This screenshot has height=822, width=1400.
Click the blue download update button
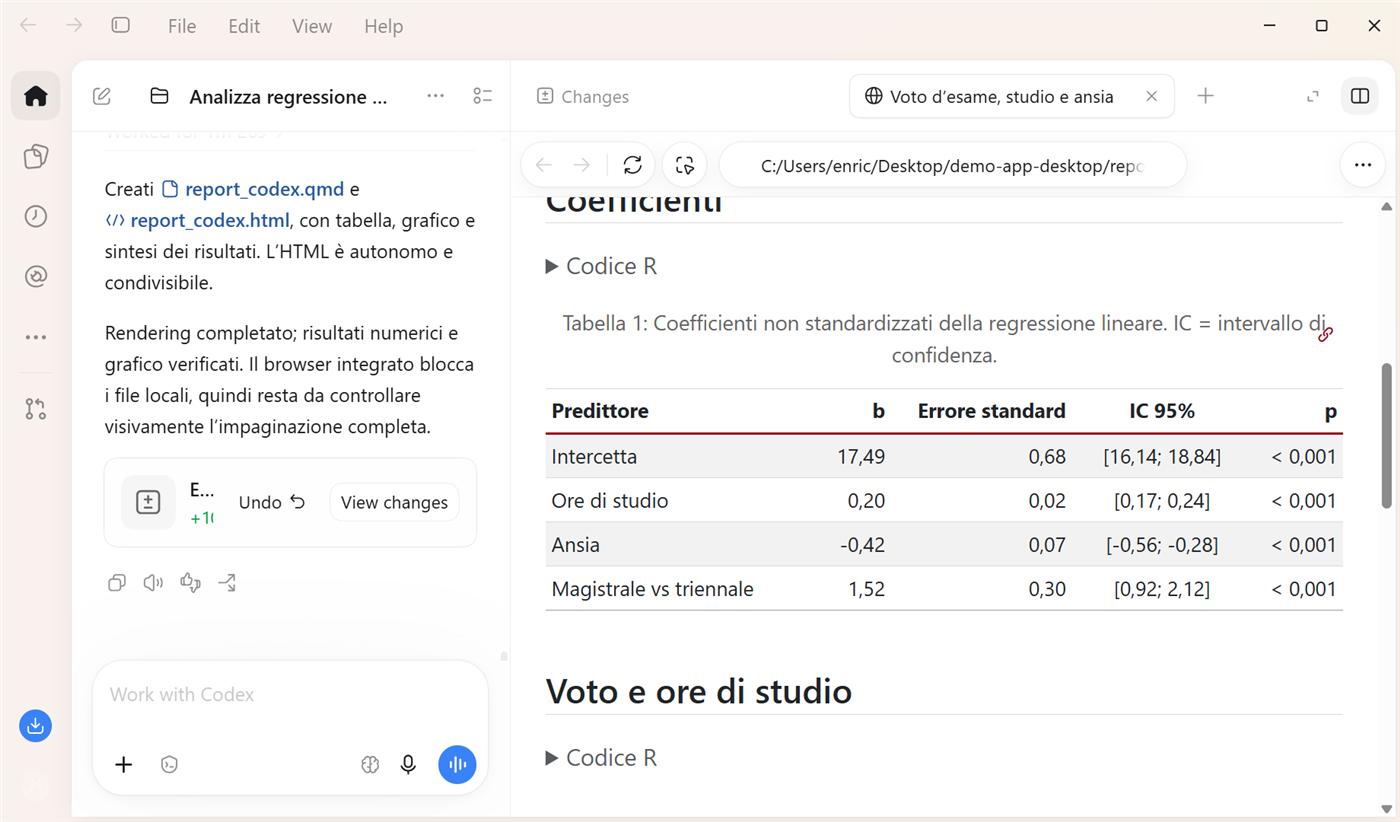point(36,726)
